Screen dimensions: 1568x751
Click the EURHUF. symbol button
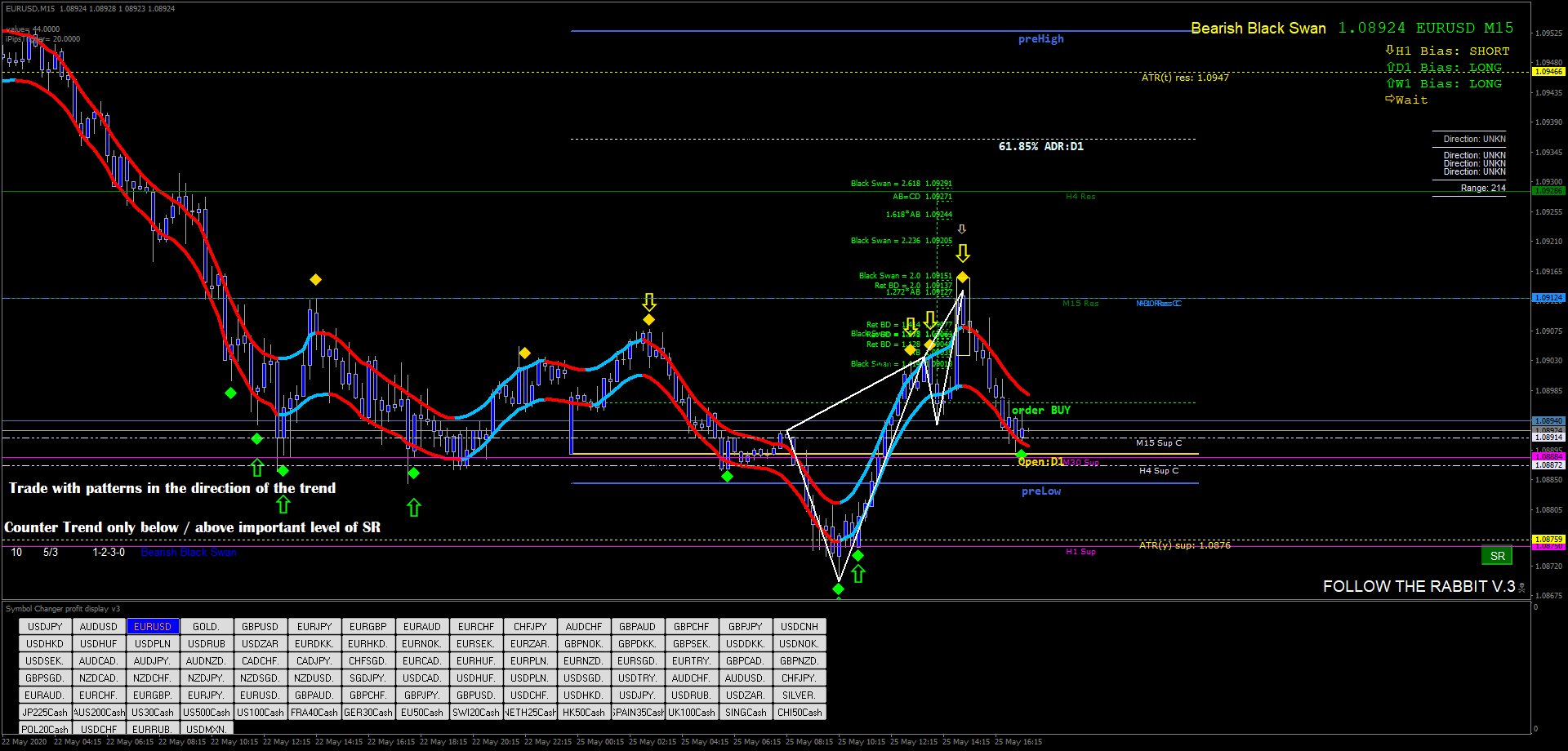pyautogui.click(x=476, y=660)
